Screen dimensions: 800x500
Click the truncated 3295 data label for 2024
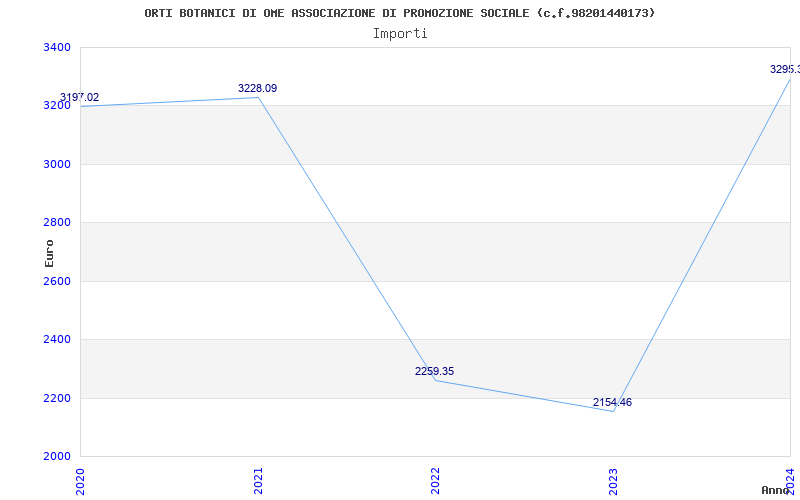pos(785,69)
